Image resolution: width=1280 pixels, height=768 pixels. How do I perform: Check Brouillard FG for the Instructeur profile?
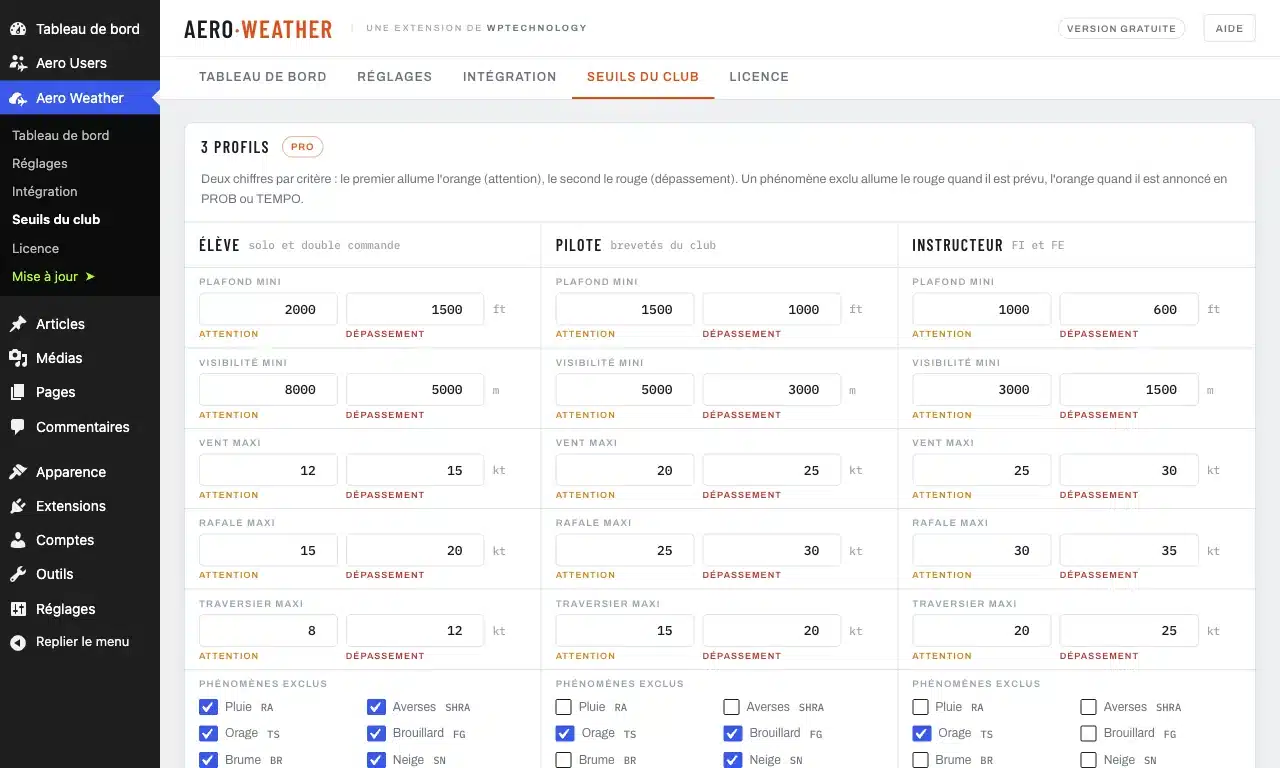coord(1089,733)
